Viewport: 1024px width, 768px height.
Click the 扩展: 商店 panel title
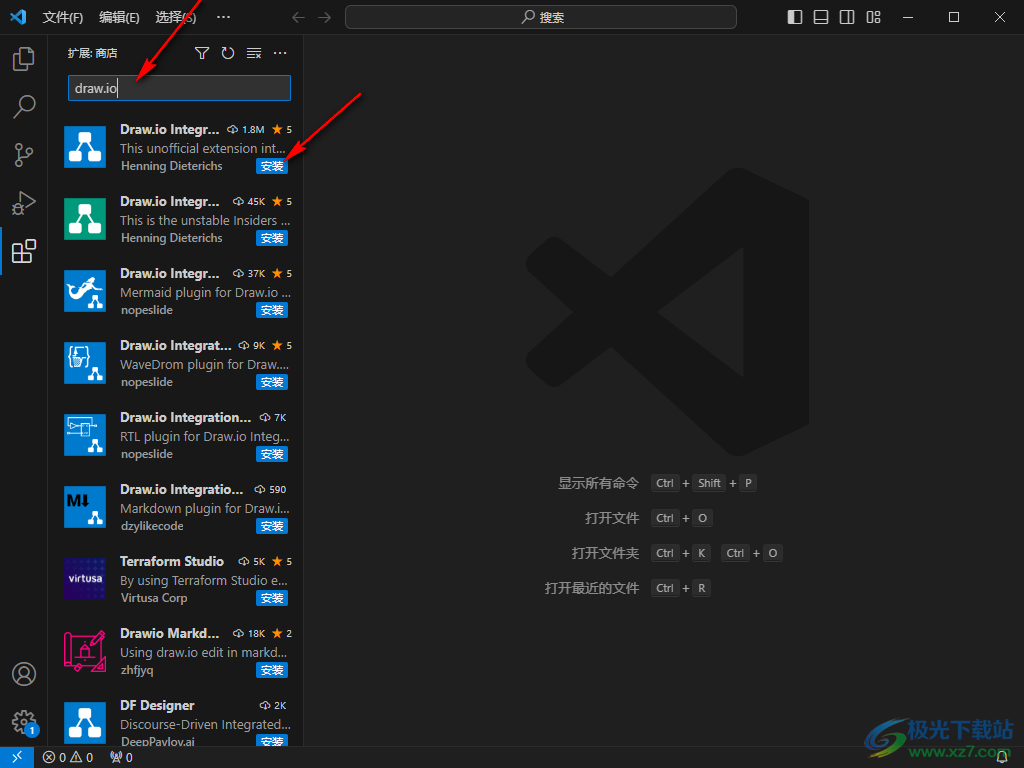(93, 53)
